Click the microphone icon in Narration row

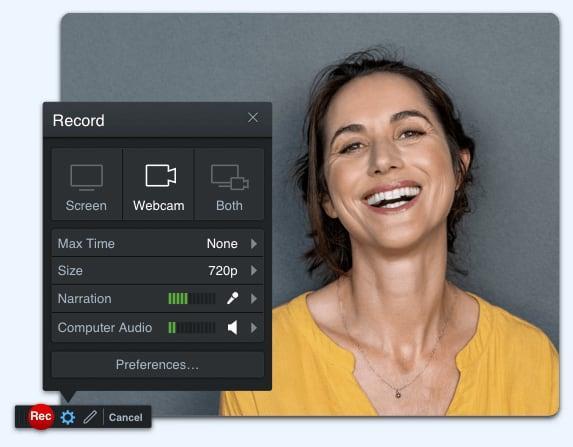[x=232, y=298]
